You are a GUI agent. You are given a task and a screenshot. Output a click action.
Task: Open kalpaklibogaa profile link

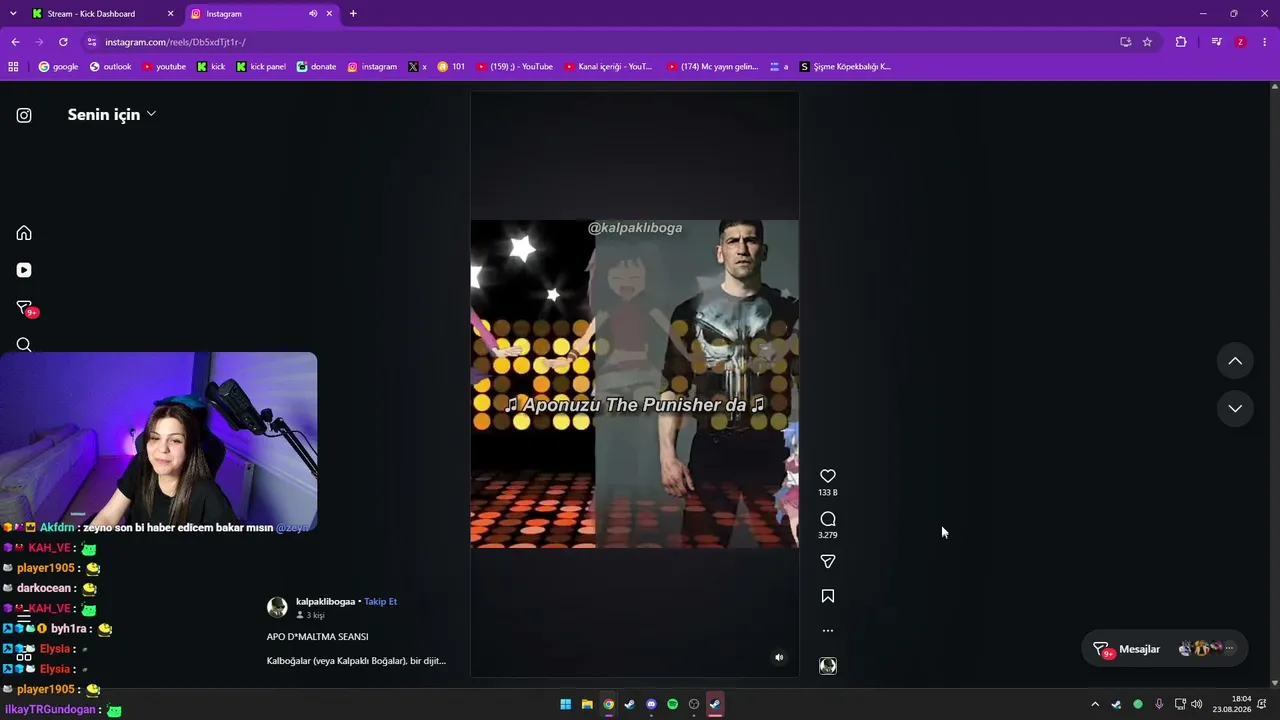click(325, 602)
